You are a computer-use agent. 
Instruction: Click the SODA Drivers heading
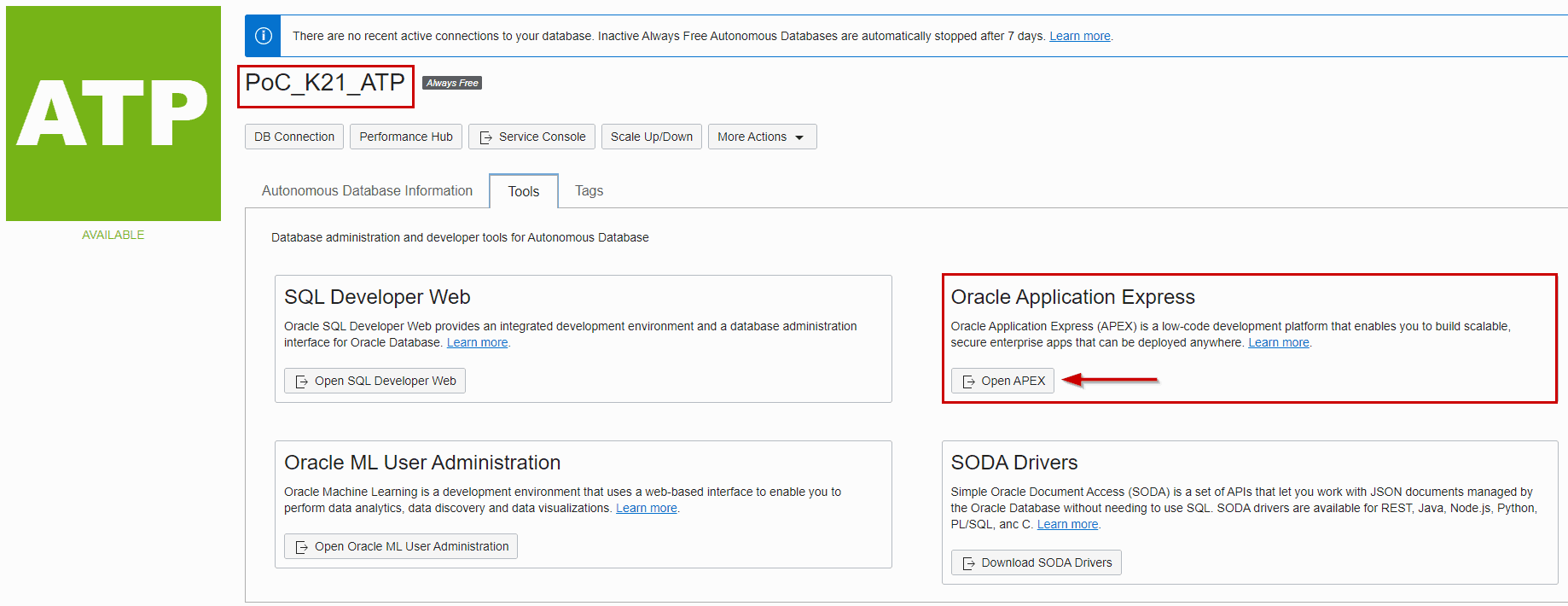pyautogui.click(x=1014, y=463)
